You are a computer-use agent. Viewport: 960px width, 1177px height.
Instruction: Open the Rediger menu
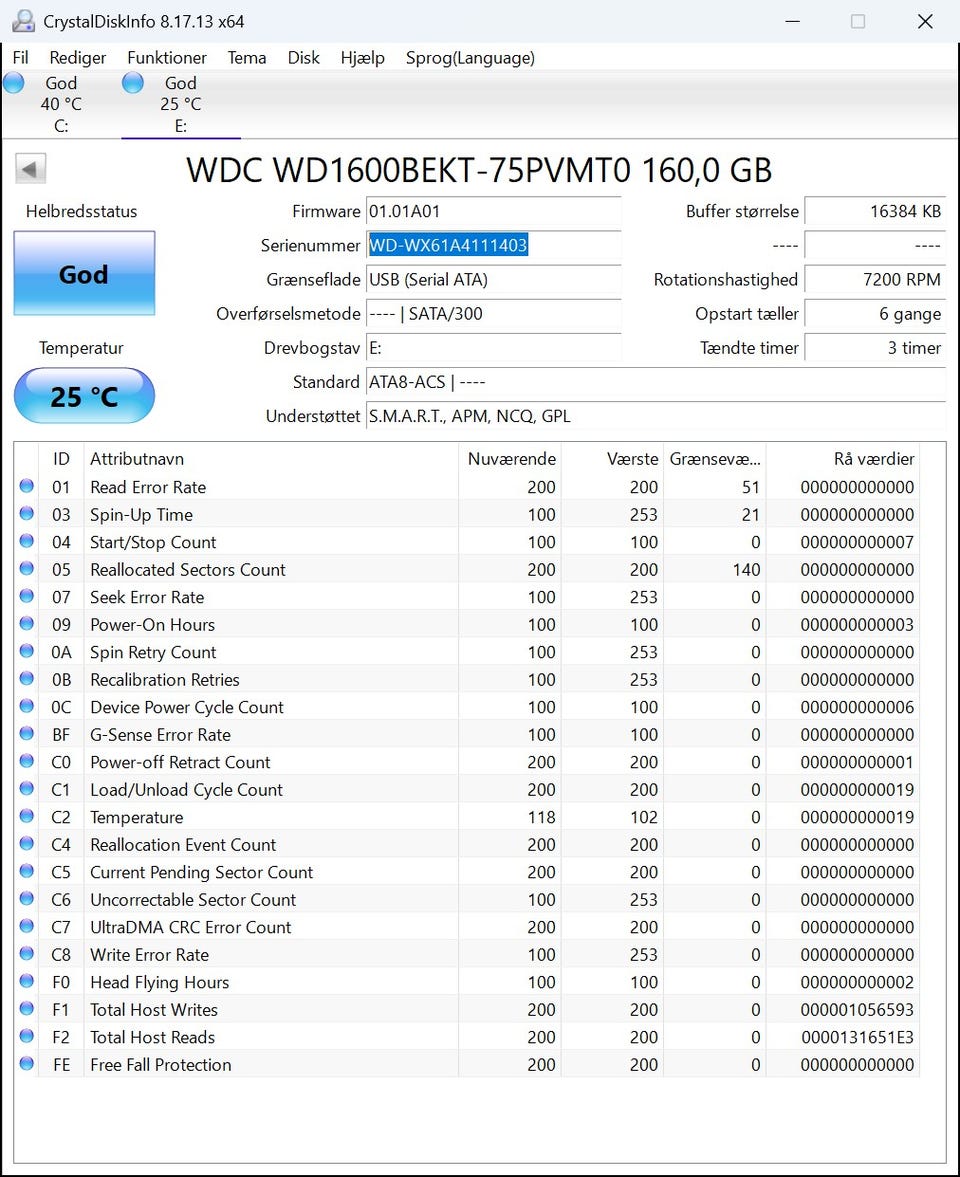click(x=77, y=58)
